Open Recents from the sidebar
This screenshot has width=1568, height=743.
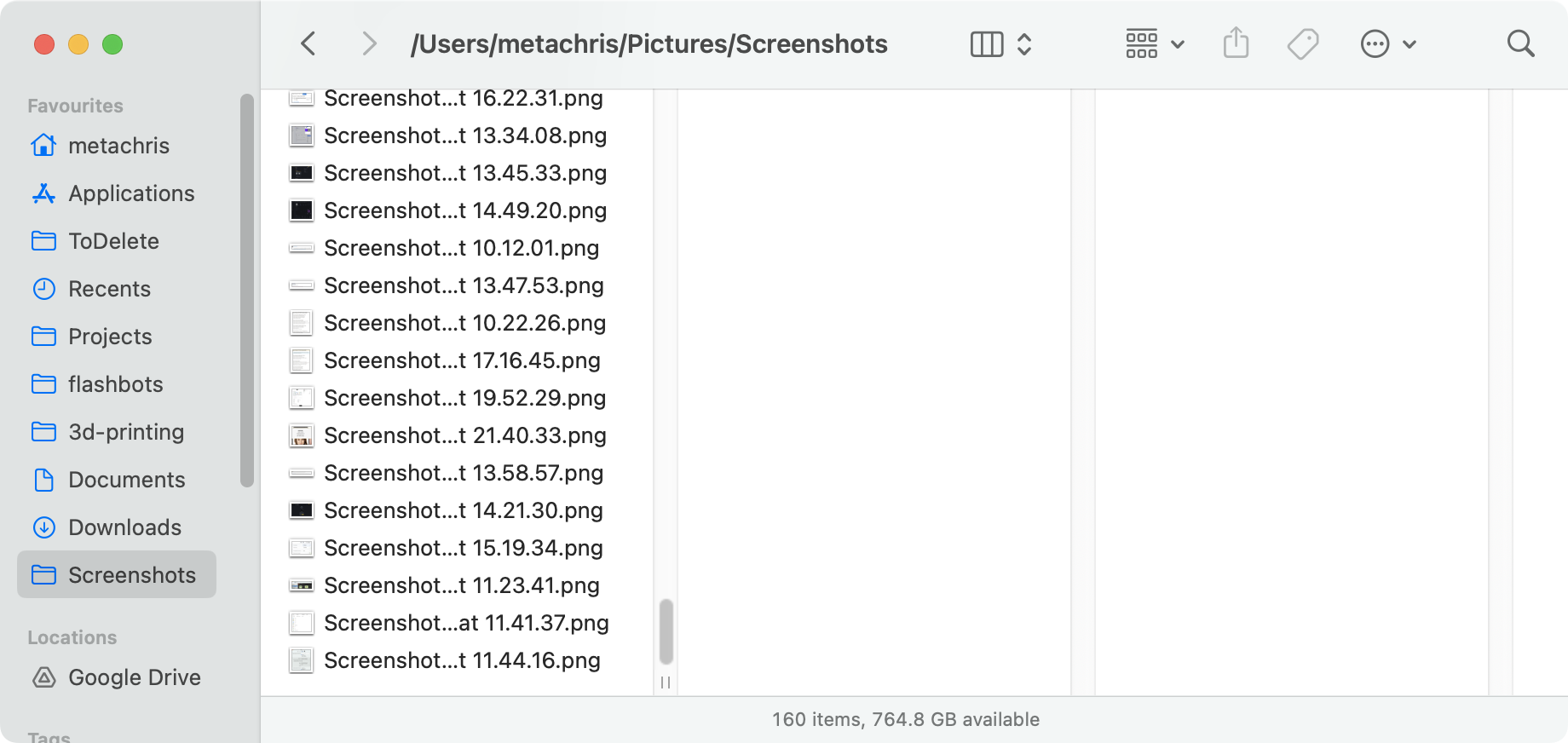110,289
